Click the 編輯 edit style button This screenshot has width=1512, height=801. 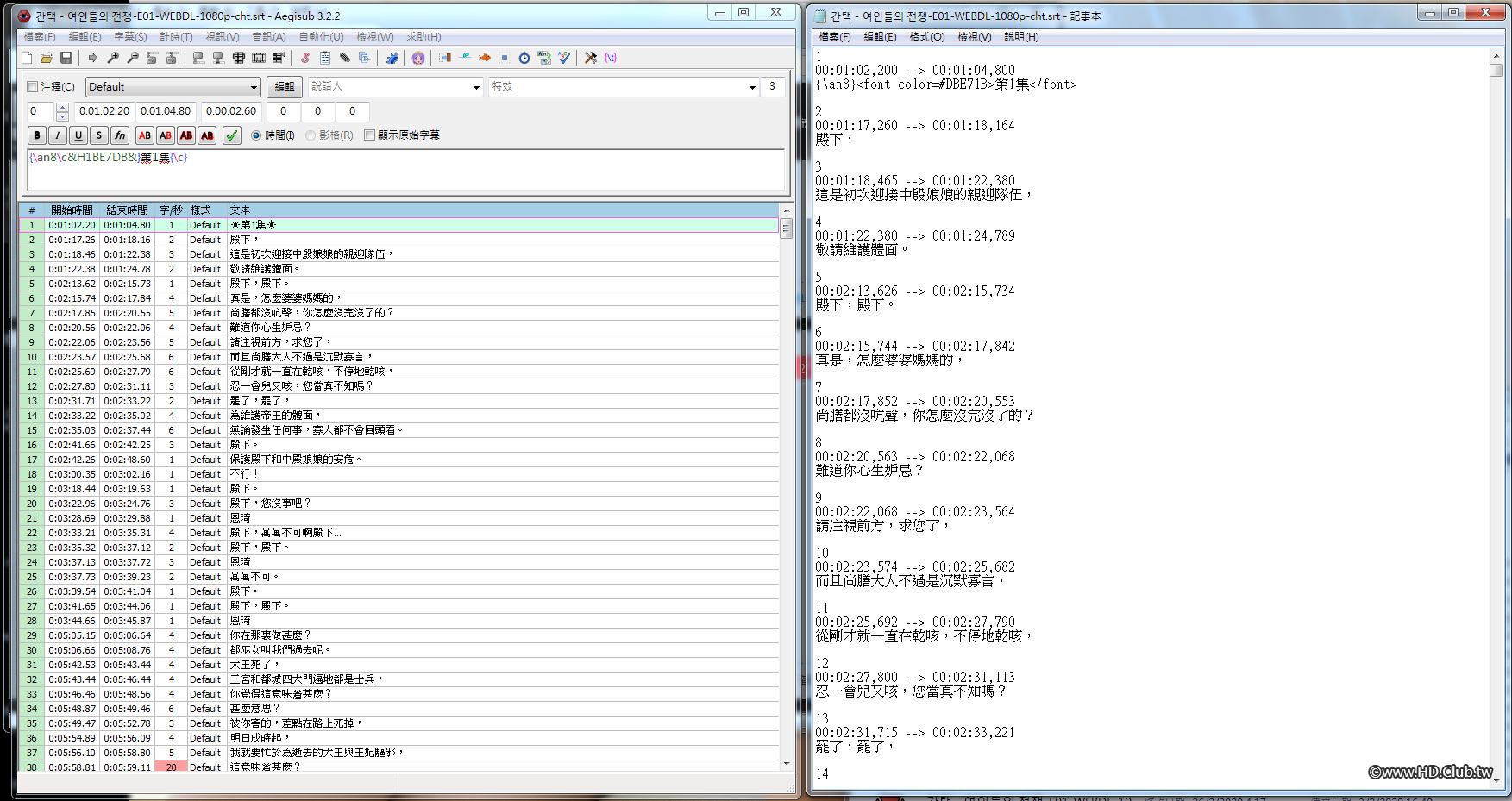coord(285,87)
